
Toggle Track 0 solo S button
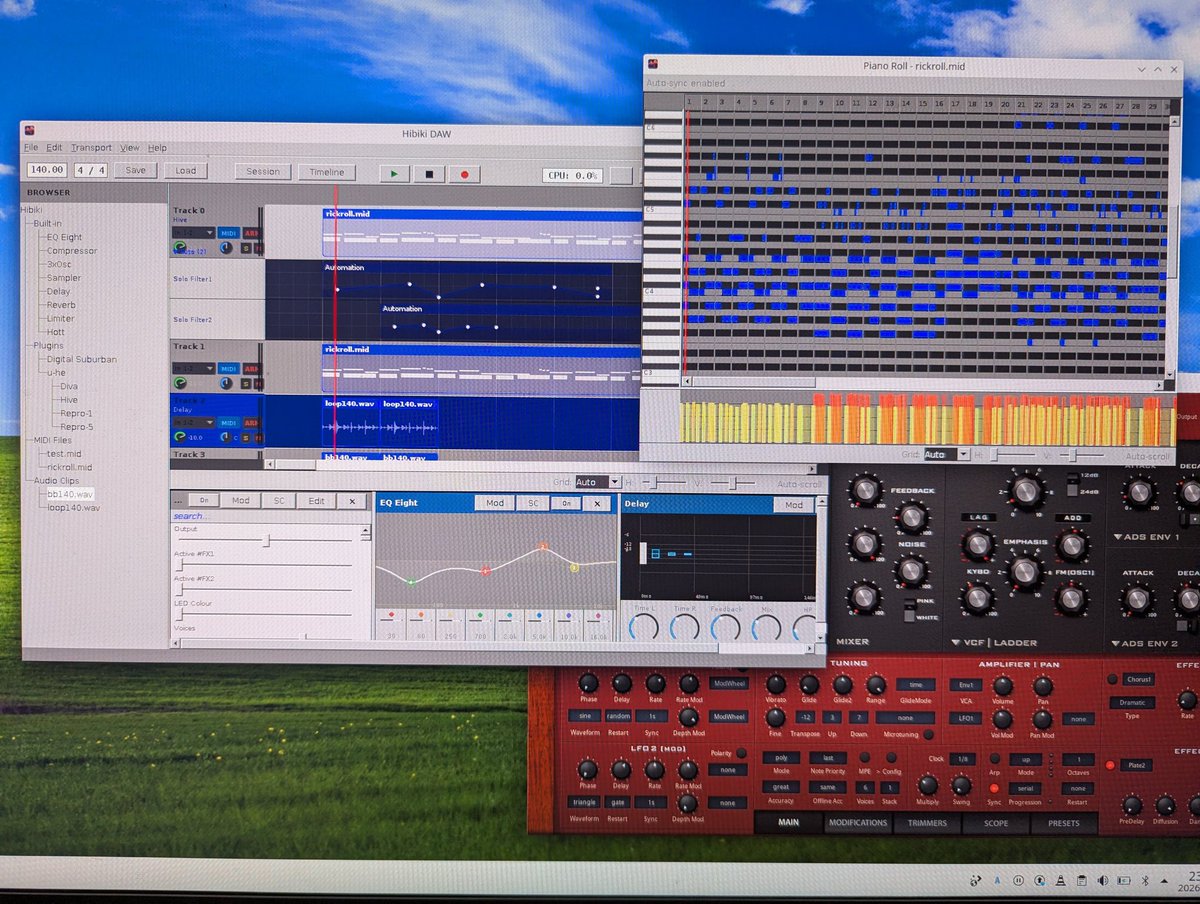coord(245,246)
